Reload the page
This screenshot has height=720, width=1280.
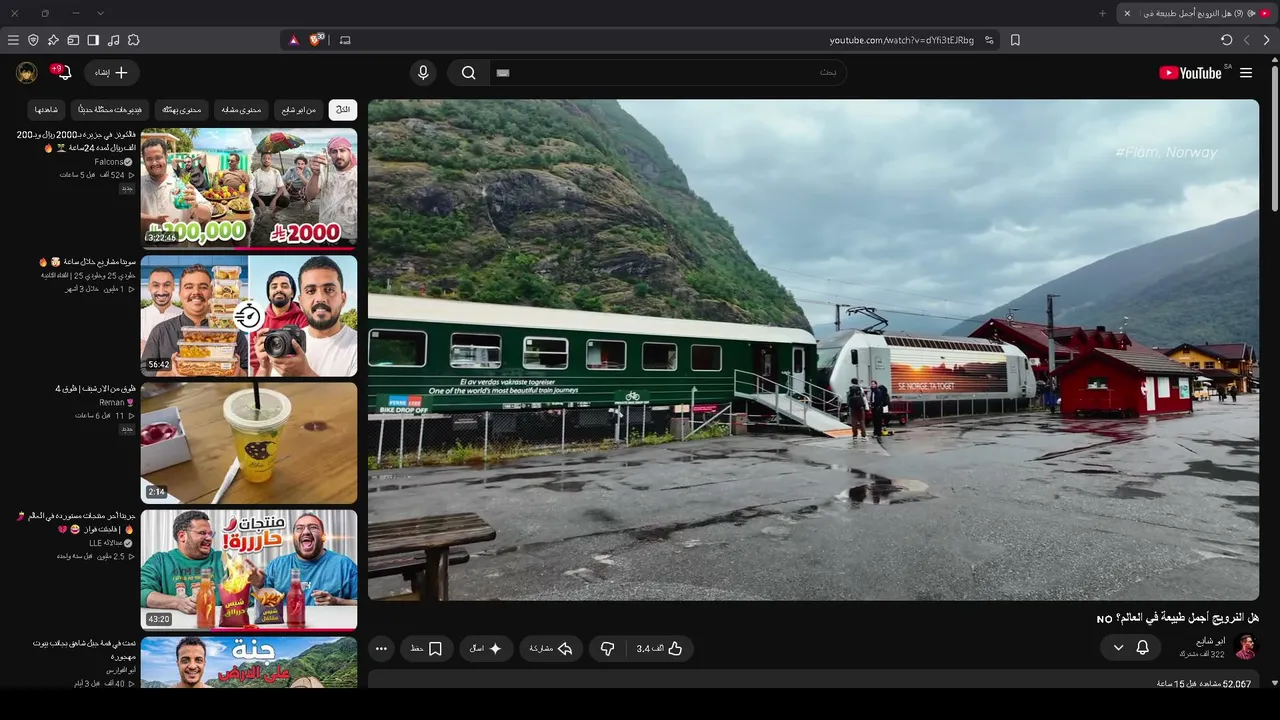point(1226,40)
